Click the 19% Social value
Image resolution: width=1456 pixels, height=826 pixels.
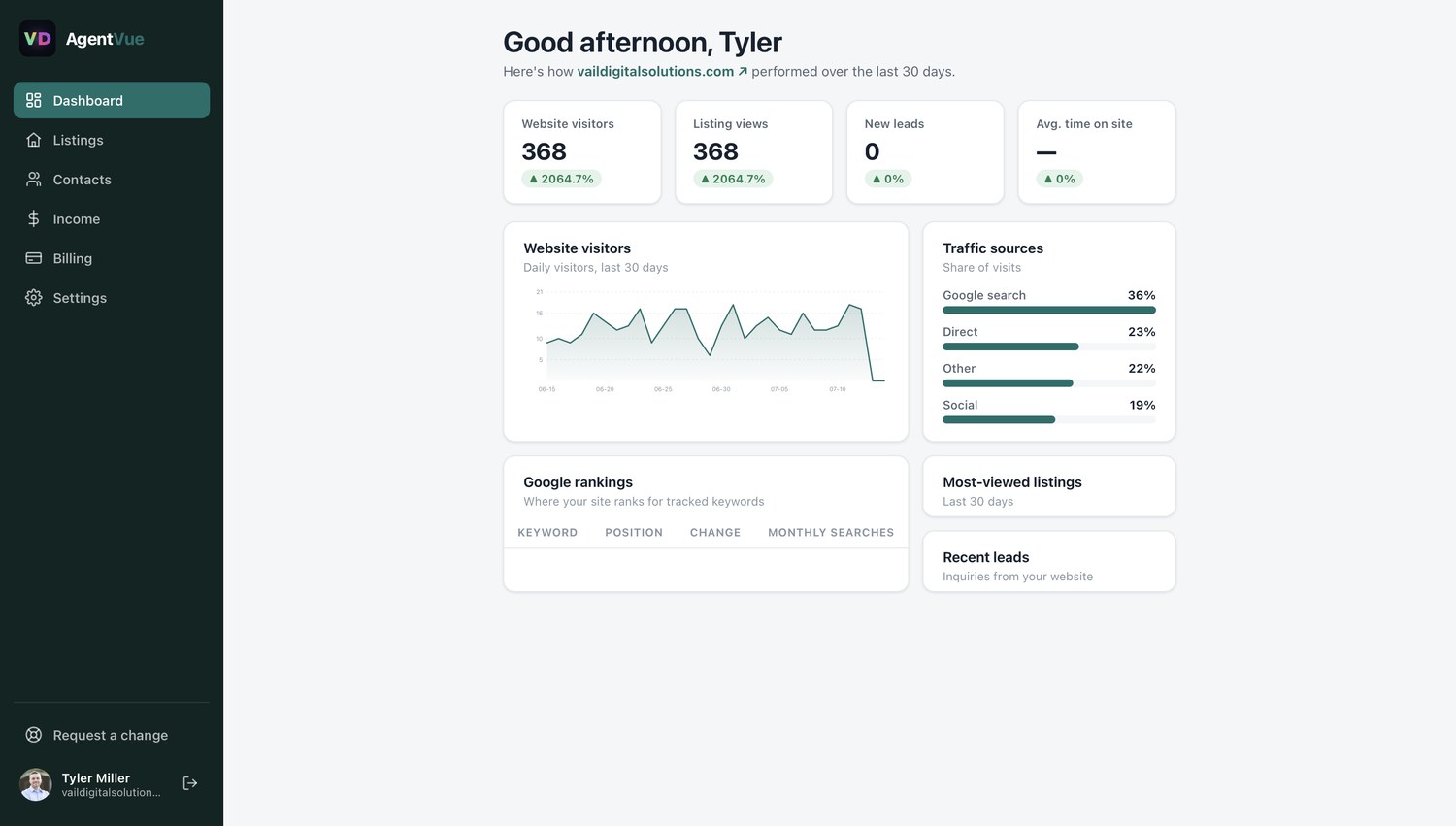click(1142, 406)
